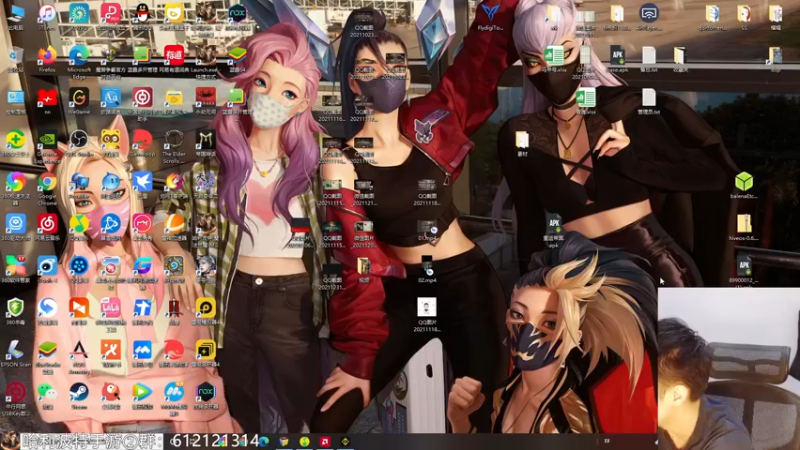Open the Firefox desktop shortcut
This screenshot has width=800, height=450.
coord(47,58)
